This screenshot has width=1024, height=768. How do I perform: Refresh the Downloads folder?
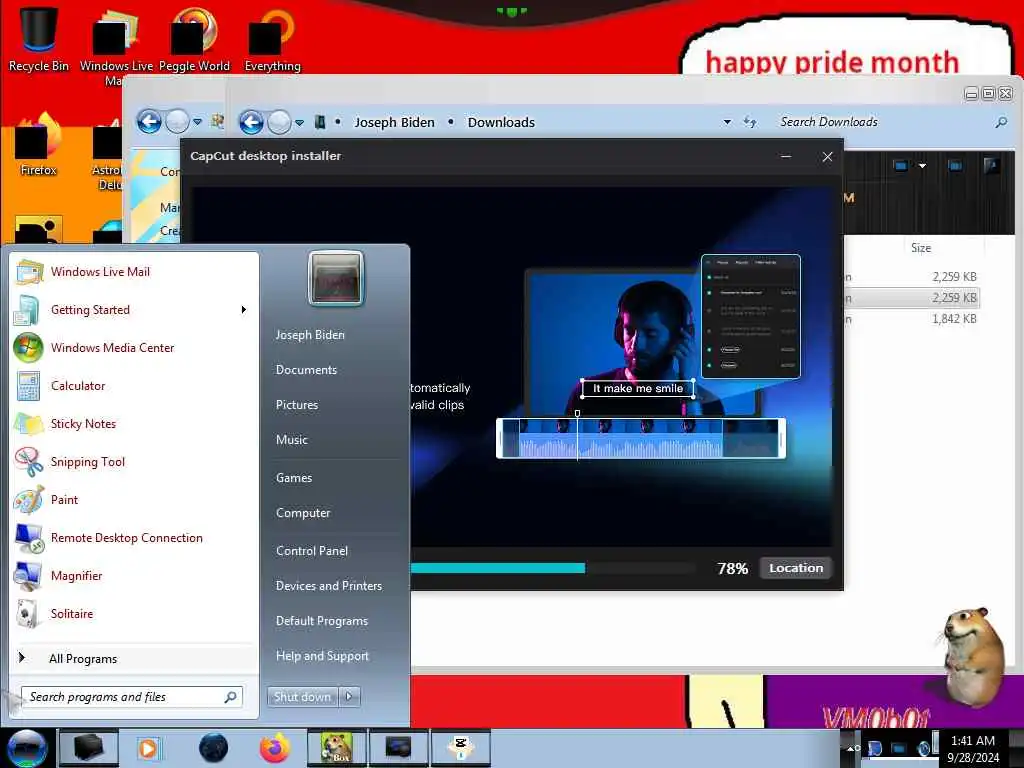[750, 122]
